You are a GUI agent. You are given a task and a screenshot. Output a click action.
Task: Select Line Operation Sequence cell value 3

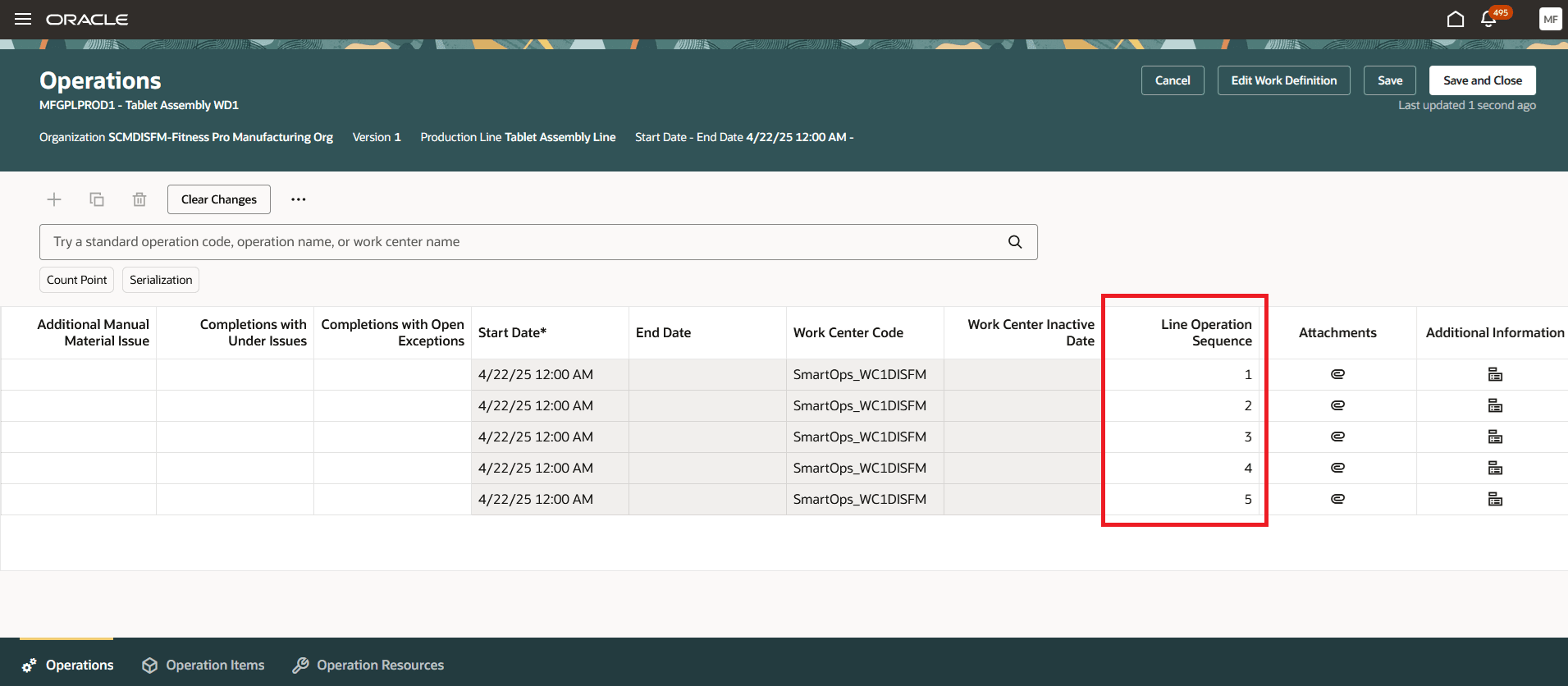1180,437
